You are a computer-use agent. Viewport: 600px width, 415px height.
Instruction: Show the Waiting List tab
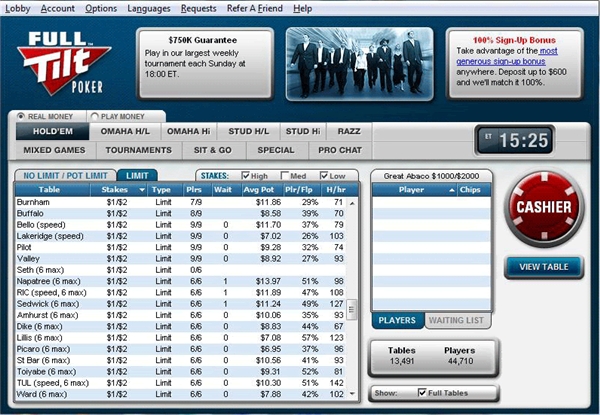click(x=458, y=320)
